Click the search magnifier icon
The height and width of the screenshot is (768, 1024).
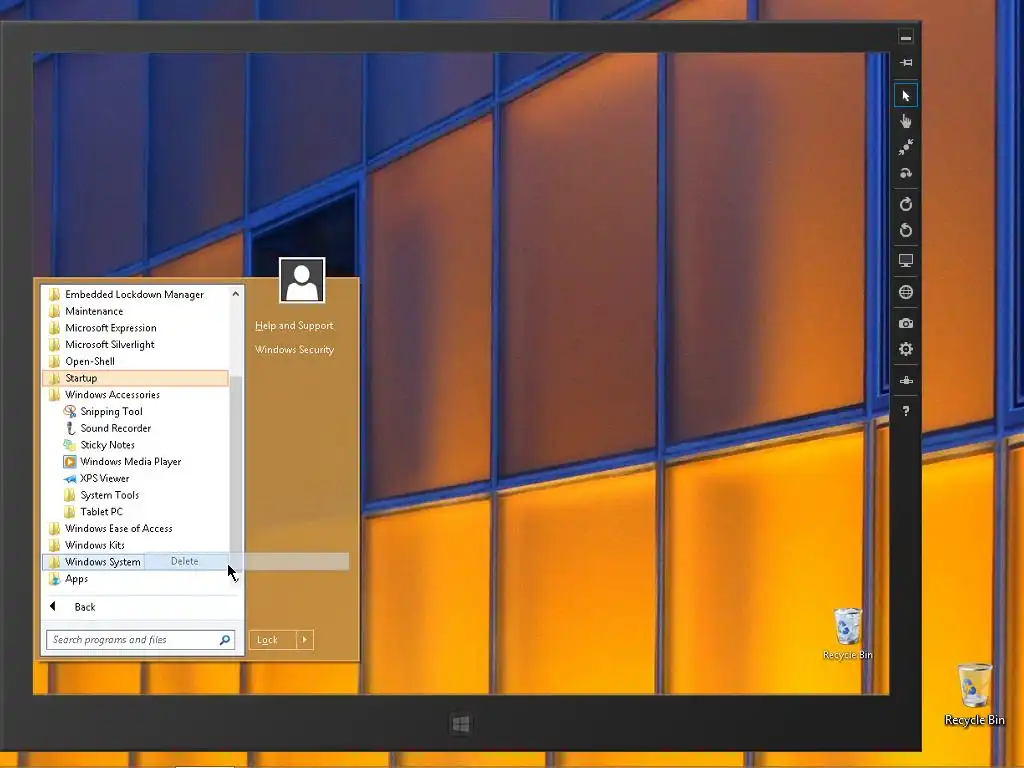pos(225,639)
